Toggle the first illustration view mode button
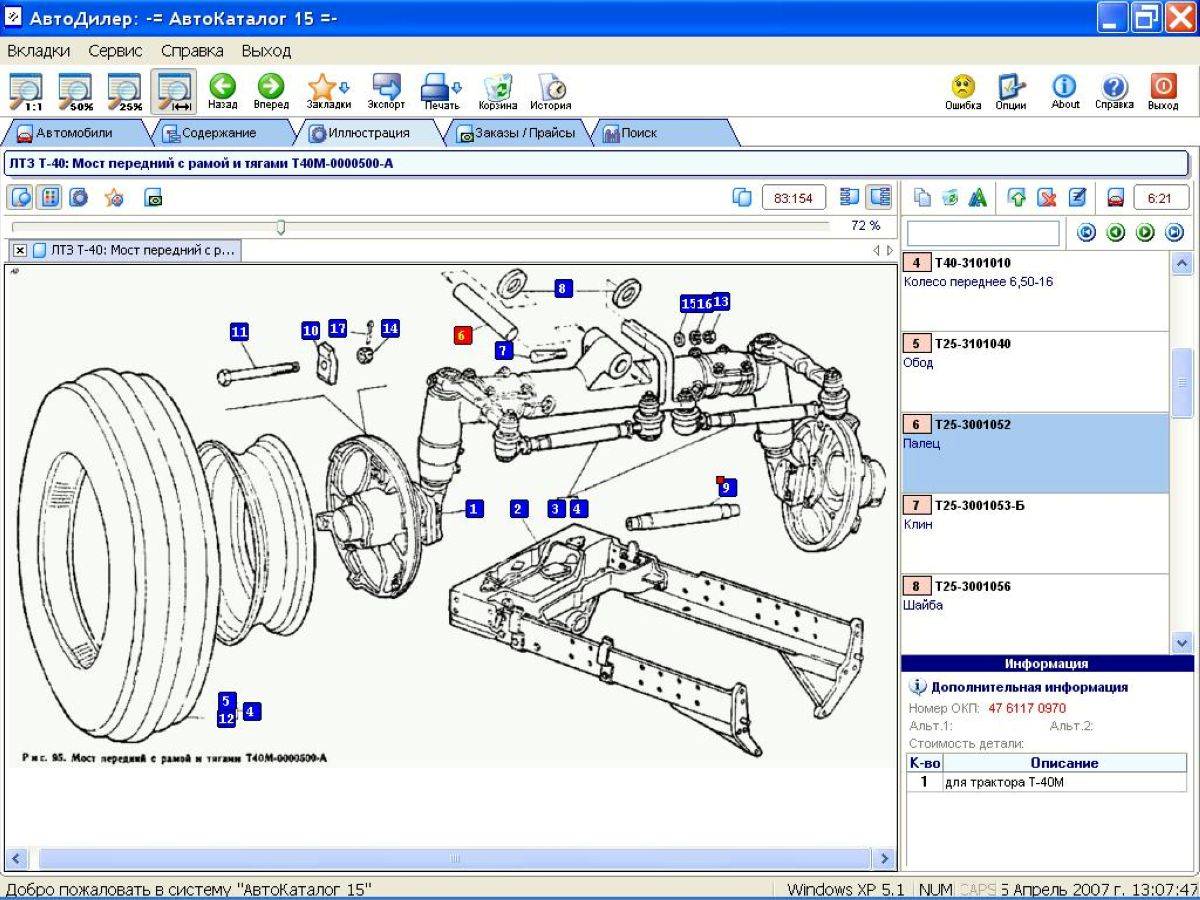This screenshot has width=1200, height=900. [21, 197]
